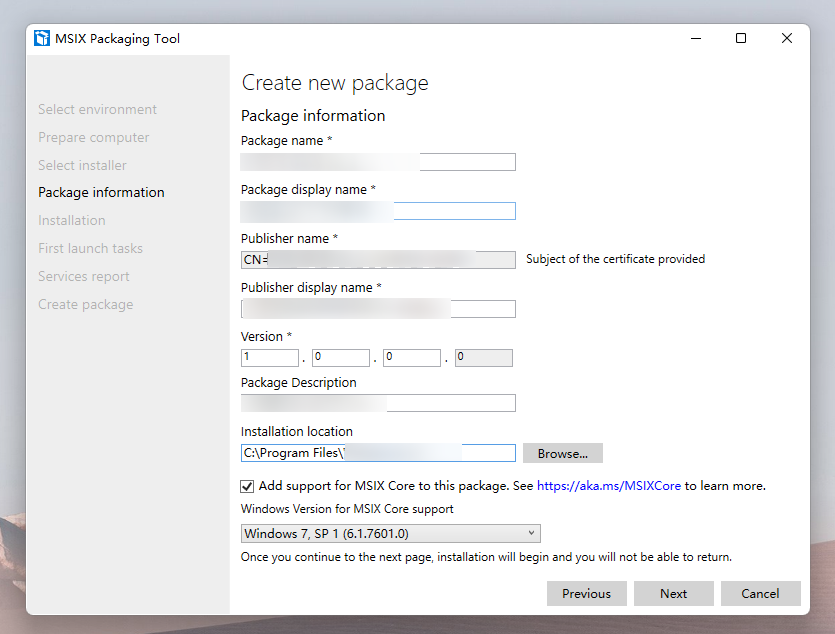Viewport: 835px width, 634px height.
Task: Click the Publisher display name field
Action: (378, 309)
